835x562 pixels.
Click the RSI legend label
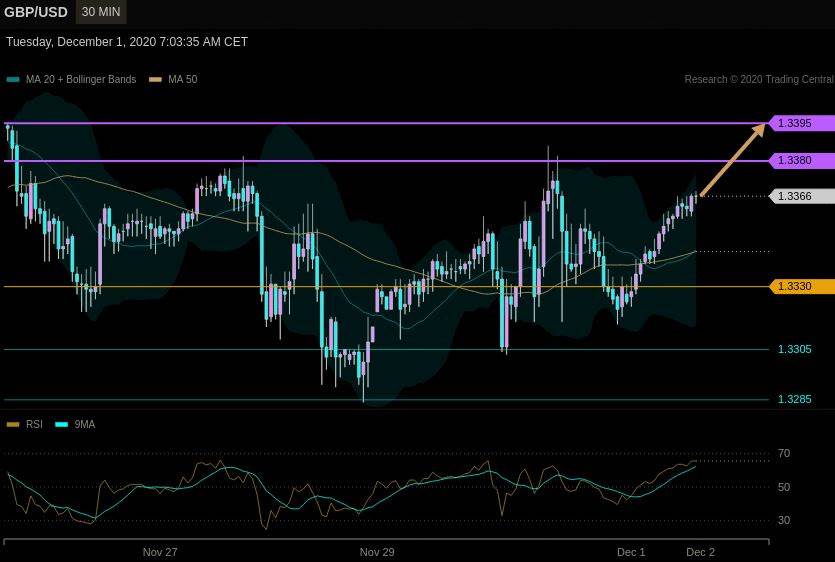pyautogui.click(x=34, y=425)
